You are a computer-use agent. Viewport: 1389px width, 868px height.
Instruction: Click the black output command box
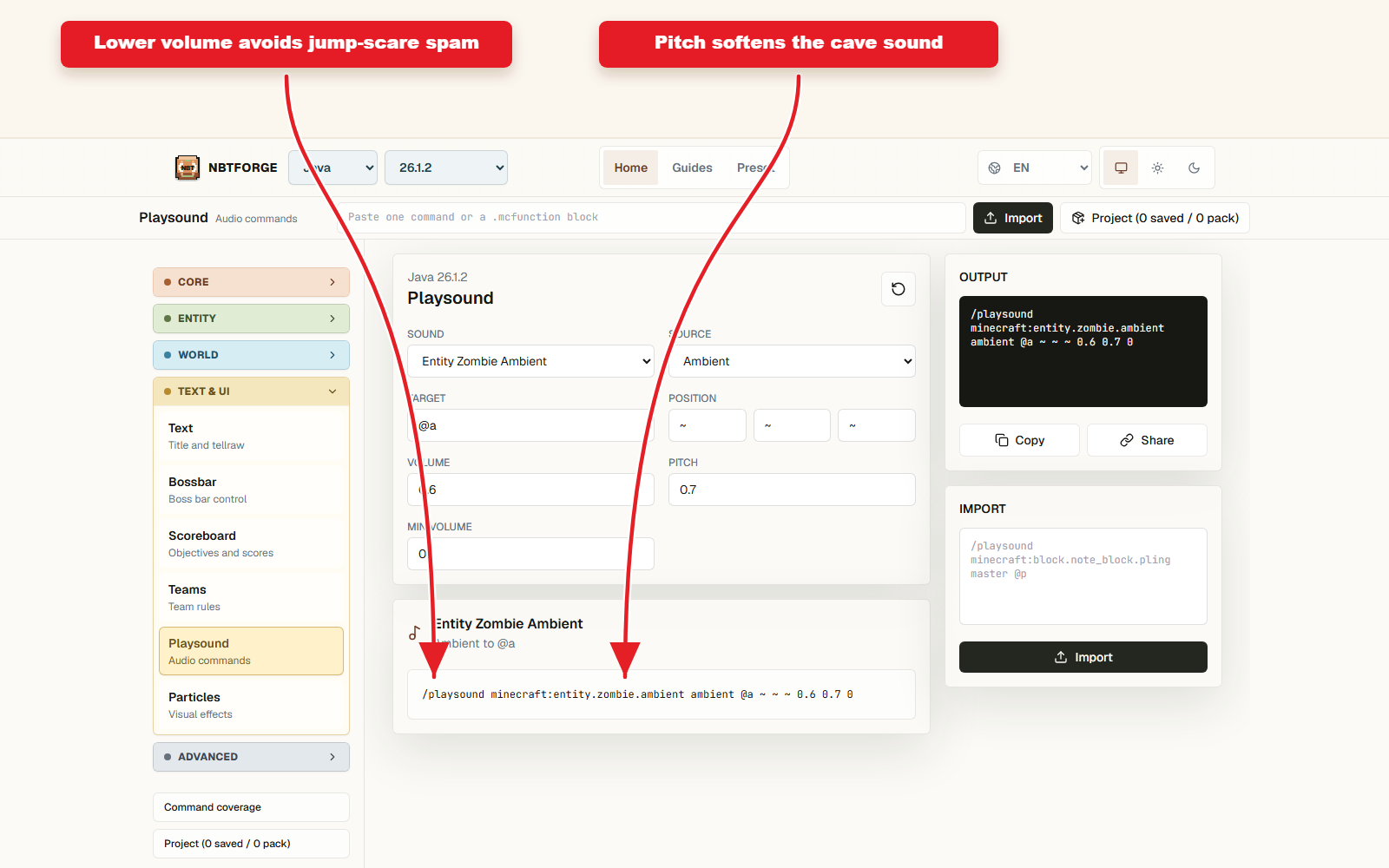(1083, 352)
